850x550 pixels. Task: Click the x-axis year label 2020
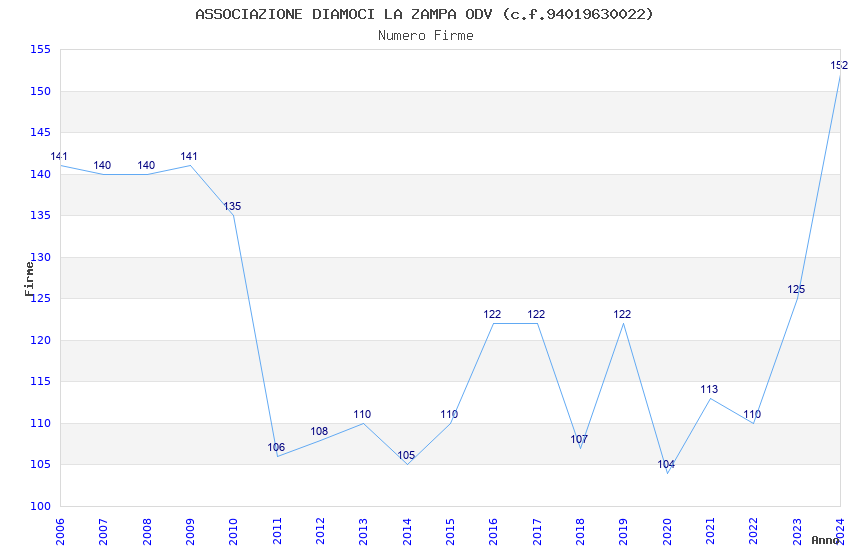click(x=667, y=532)
